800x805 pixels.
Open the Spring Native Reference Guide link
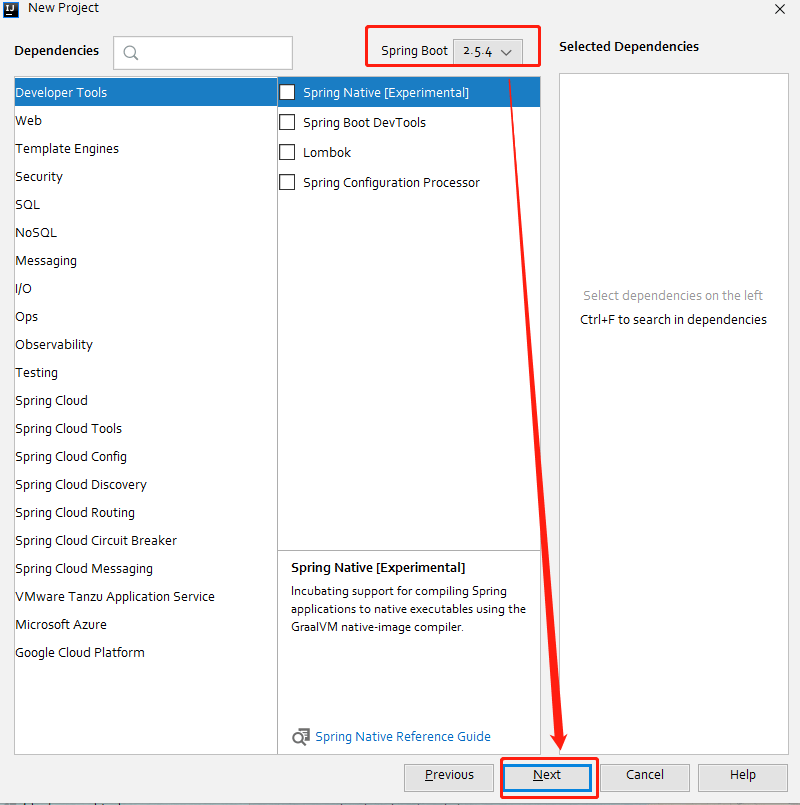coord(403,737)
